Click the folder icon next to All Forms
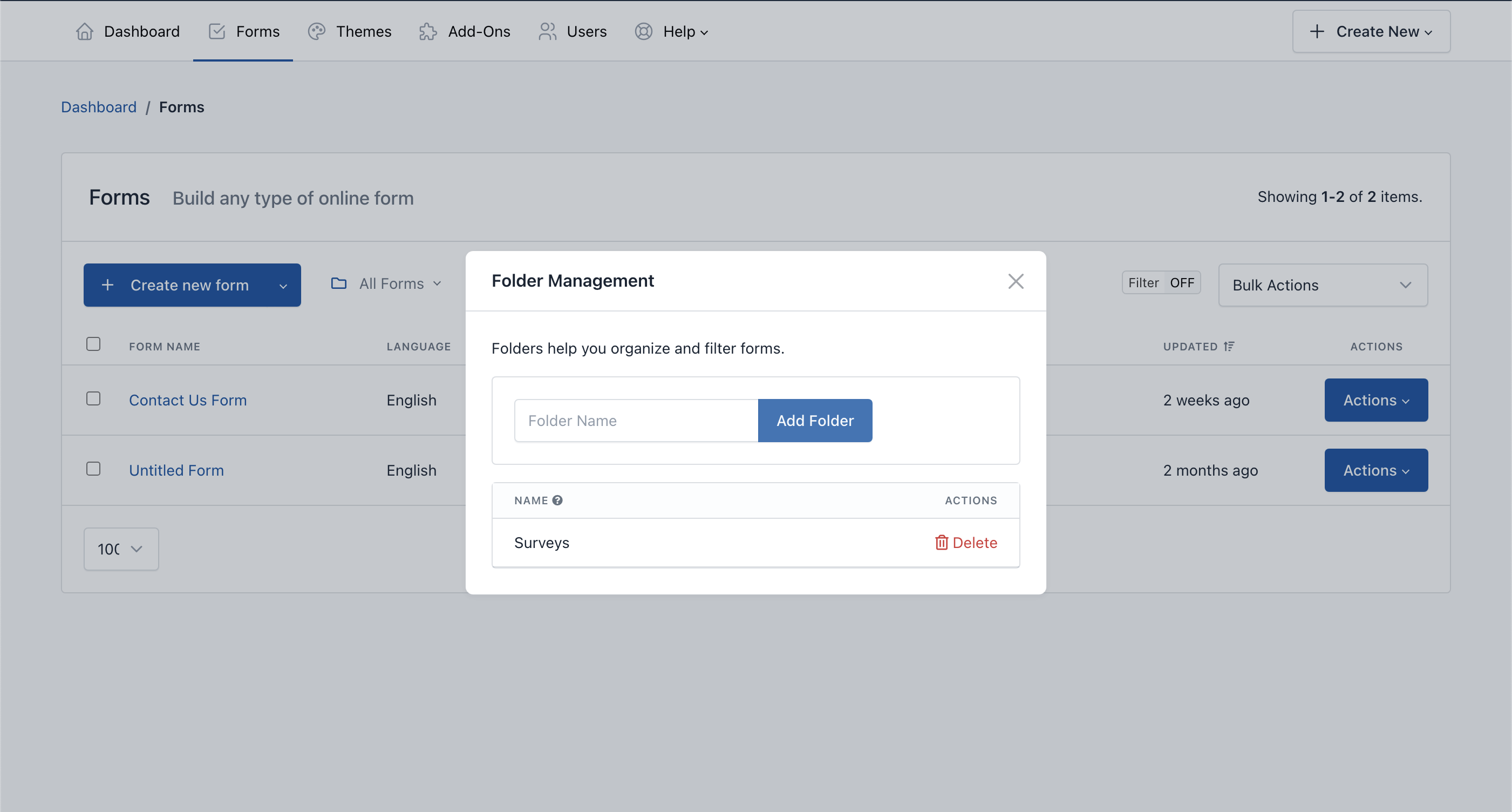This screenshot has width=1512, height=812. click(339, 284)
